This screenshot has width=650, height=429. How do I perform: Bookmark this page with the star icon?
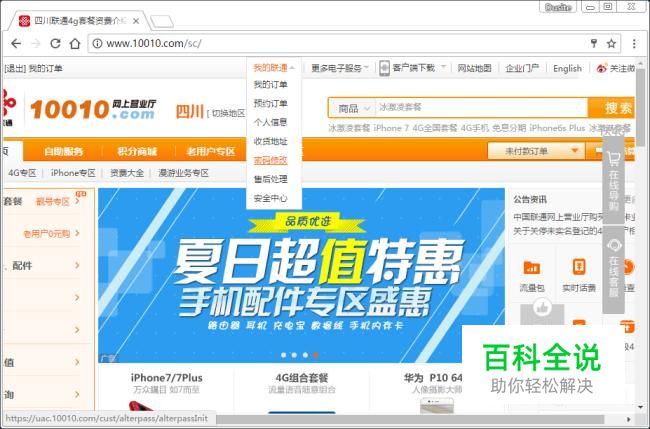point(611,43)
